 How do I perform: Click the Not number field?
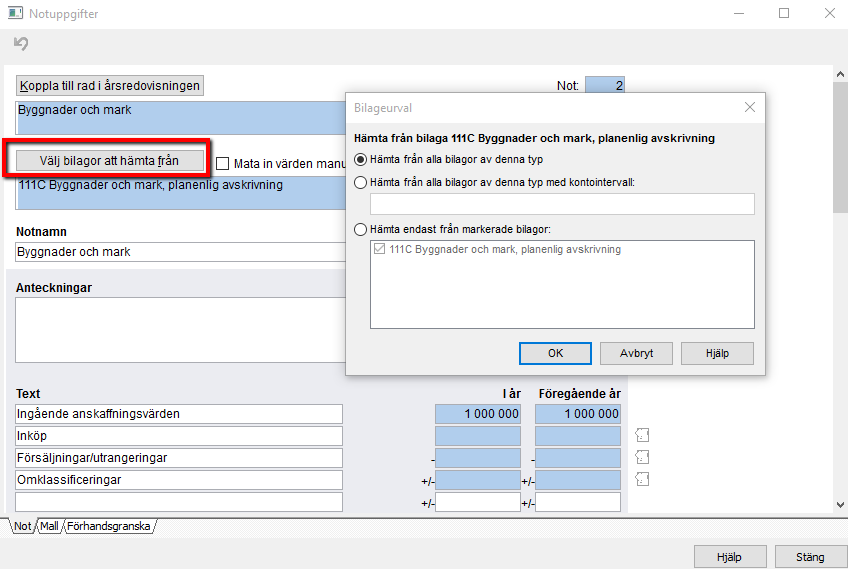(x=605, y=85)
